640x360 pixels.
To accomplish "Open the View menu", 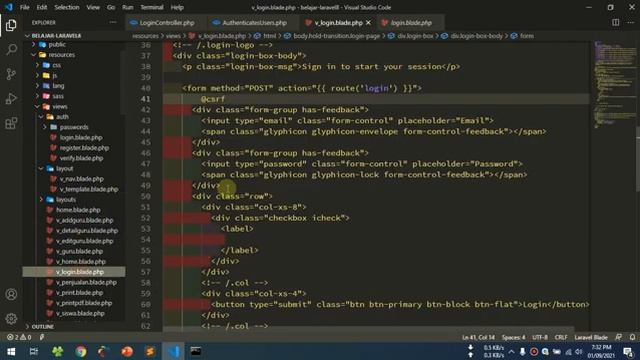I will [93, 7].
